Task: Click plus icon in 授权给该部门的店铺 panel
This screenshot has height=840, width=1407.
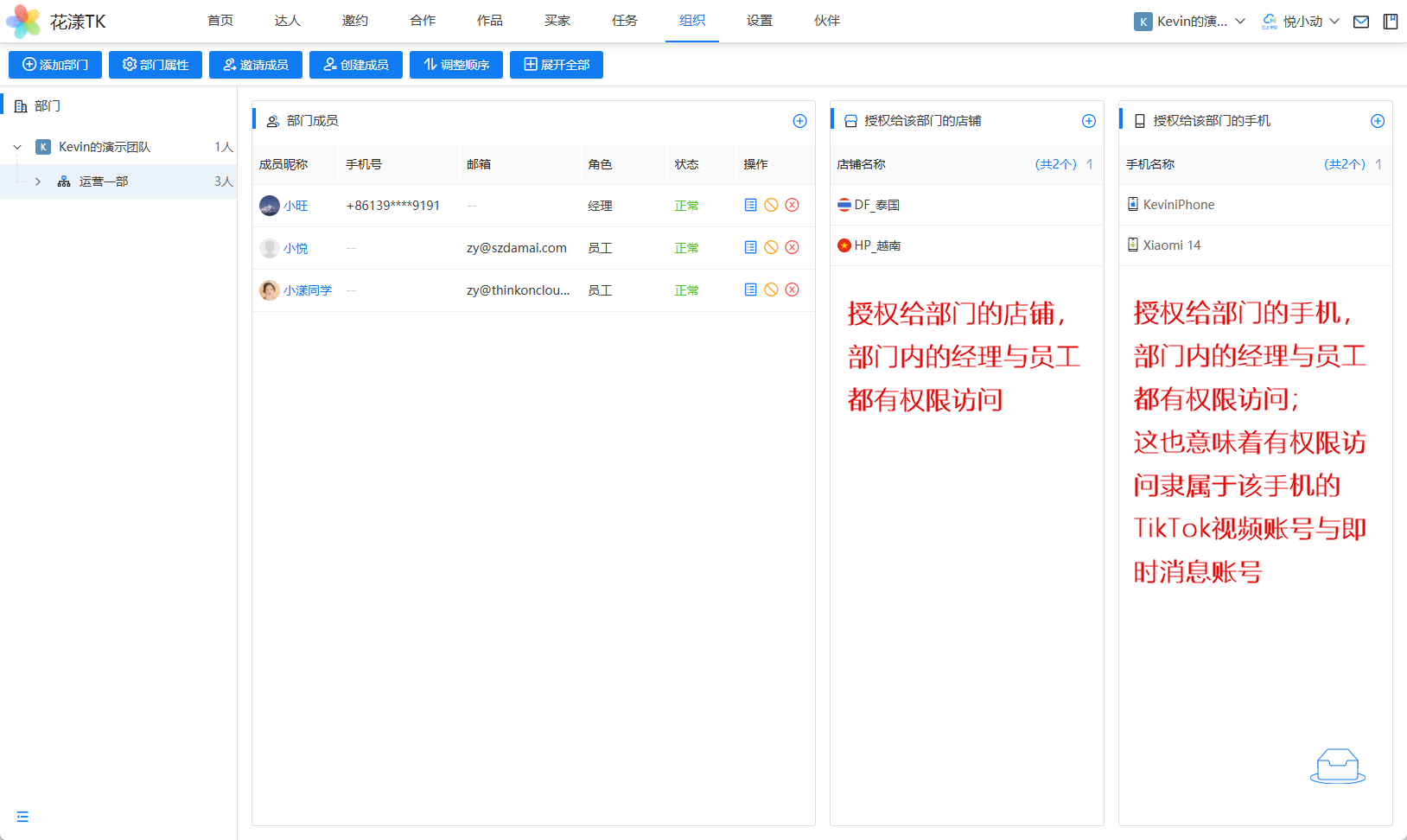Action: tap(1088, 121)
